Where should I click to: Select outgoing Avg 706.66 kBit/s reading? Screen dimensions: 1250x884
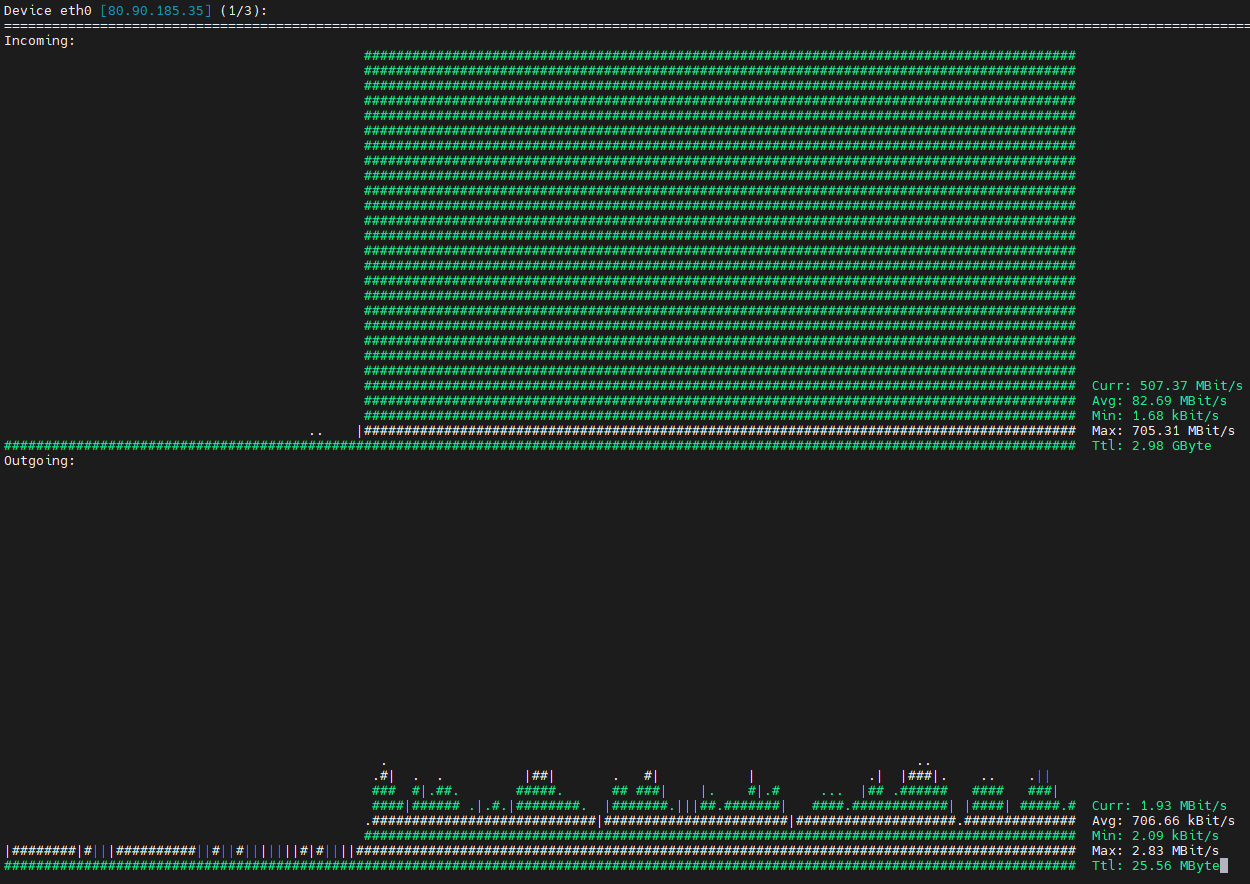tap(1163, 821)
